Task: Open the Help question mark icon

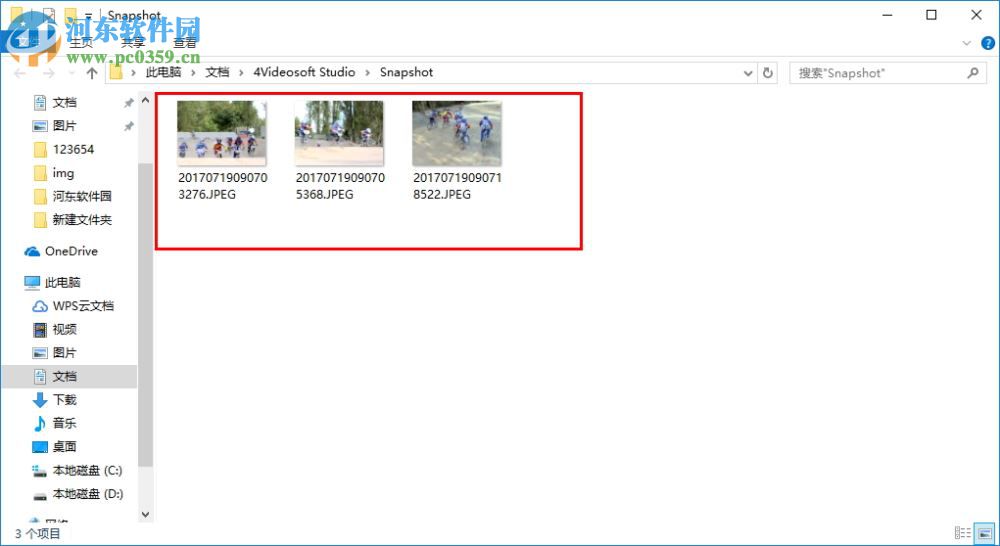Action: coord(988,43)
